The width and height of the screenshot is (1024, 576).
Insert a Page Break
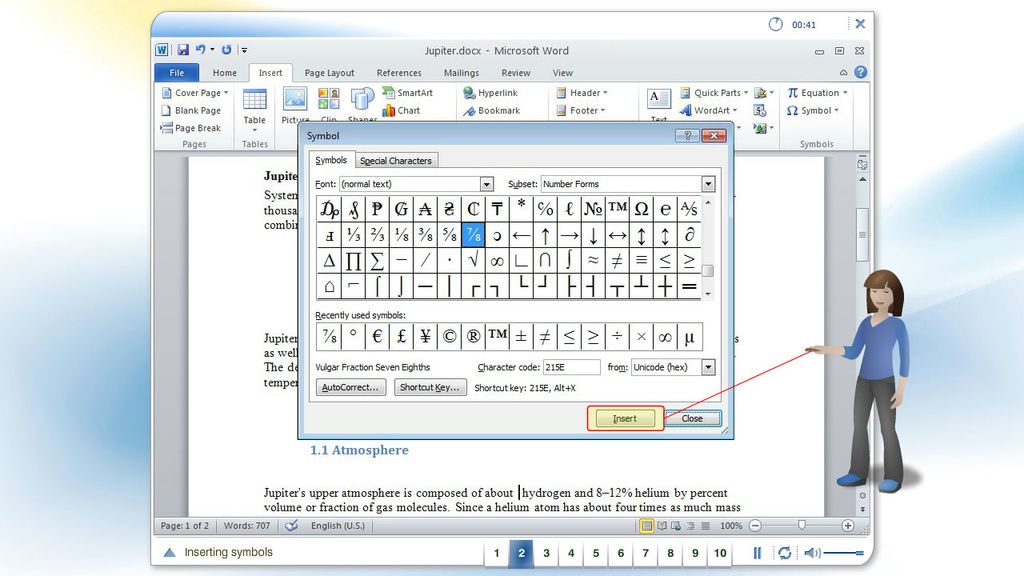pyautogui.click(x=191, y=128)
